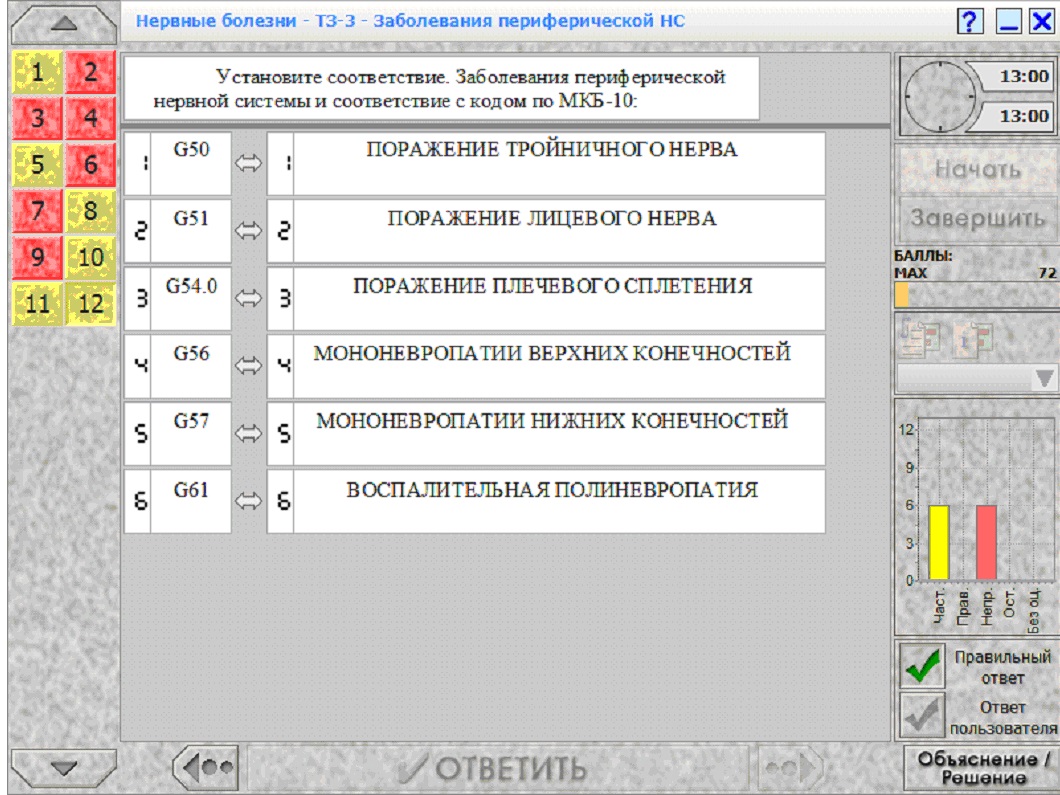Click the window title Нервные болезни
The image size is (1060, 795).
tap(411, 21)
